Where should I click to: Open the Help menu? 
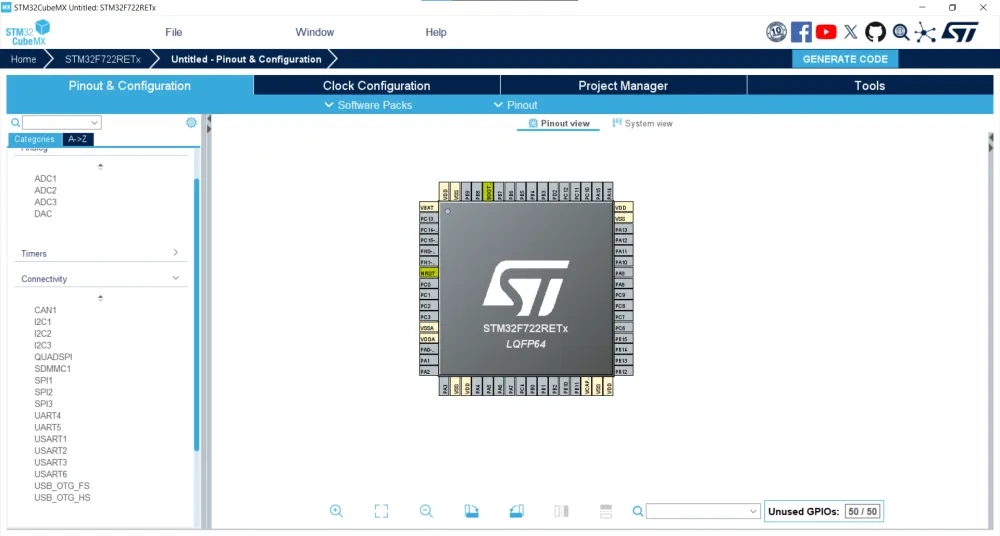tap(436, 32)
